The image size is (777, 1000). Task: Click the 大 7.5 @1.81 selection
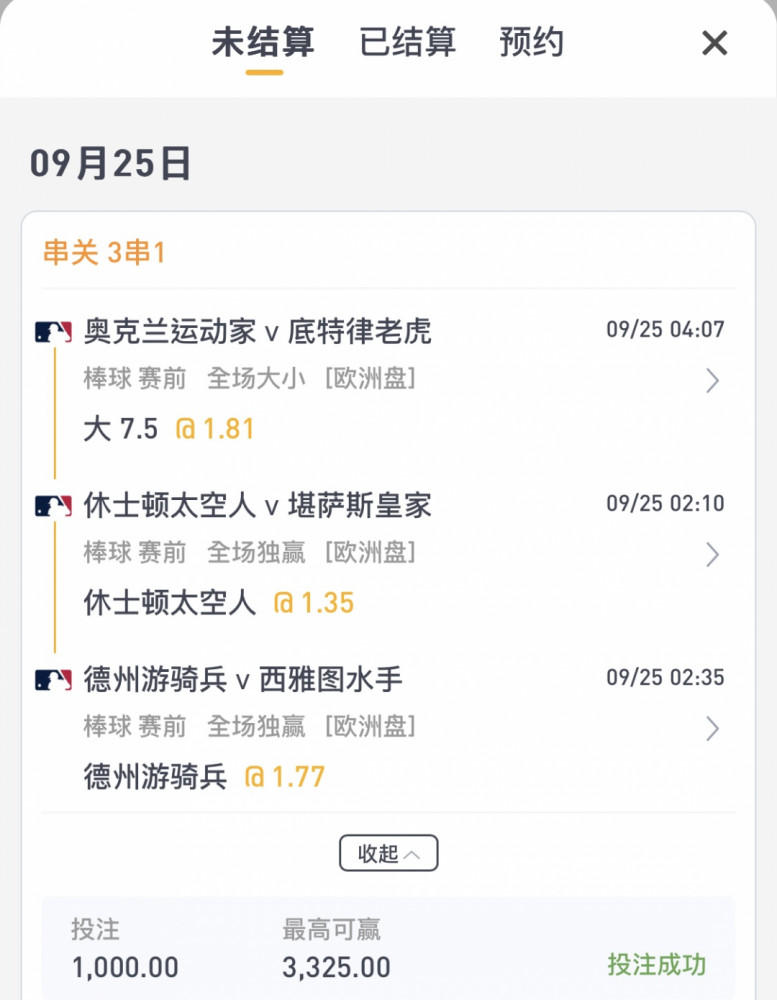click(x=169, y=429)
